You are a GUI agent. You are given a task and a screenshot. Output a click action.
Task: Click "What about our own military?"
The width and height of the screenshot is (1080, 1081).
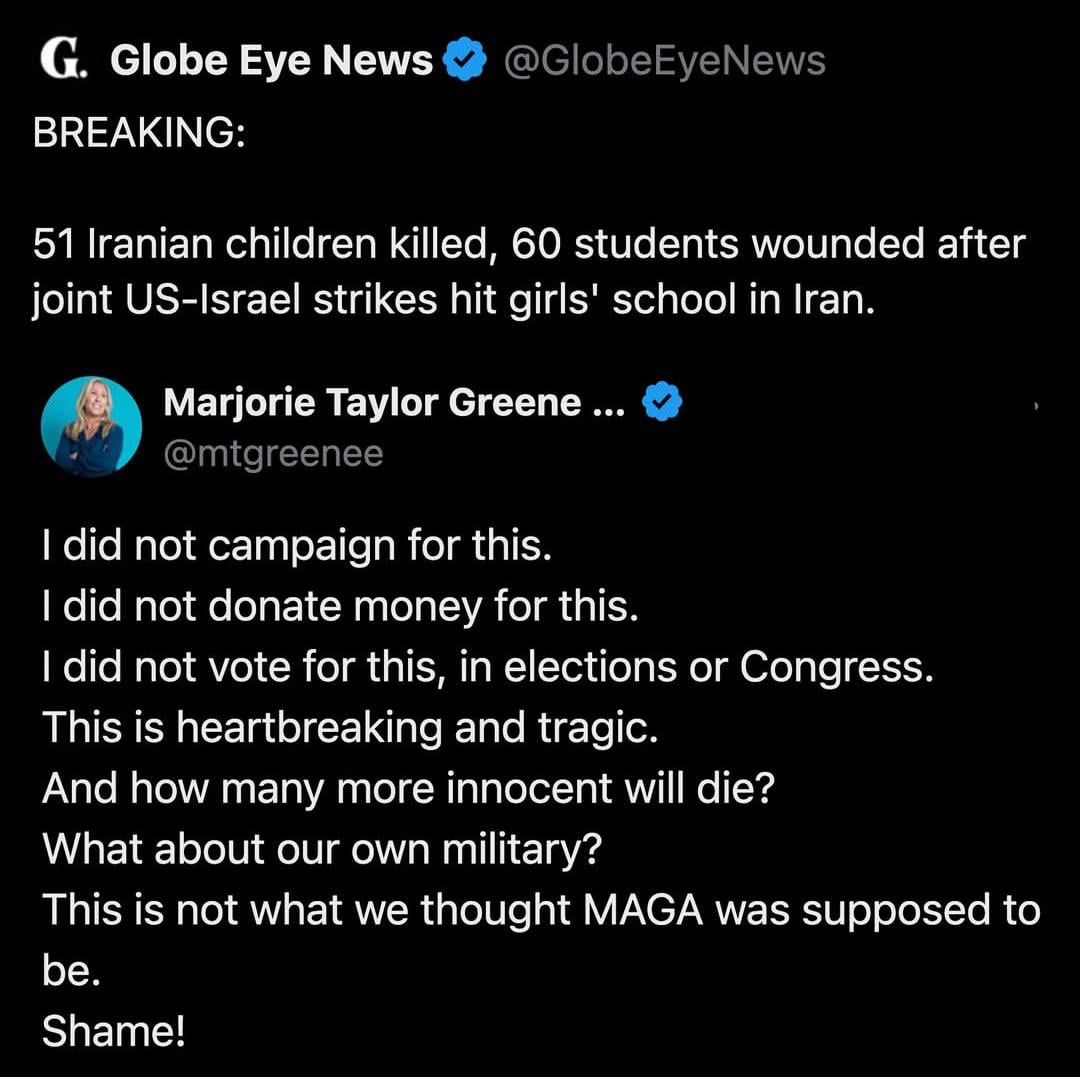pyautogui.click(x=322, y=850)
